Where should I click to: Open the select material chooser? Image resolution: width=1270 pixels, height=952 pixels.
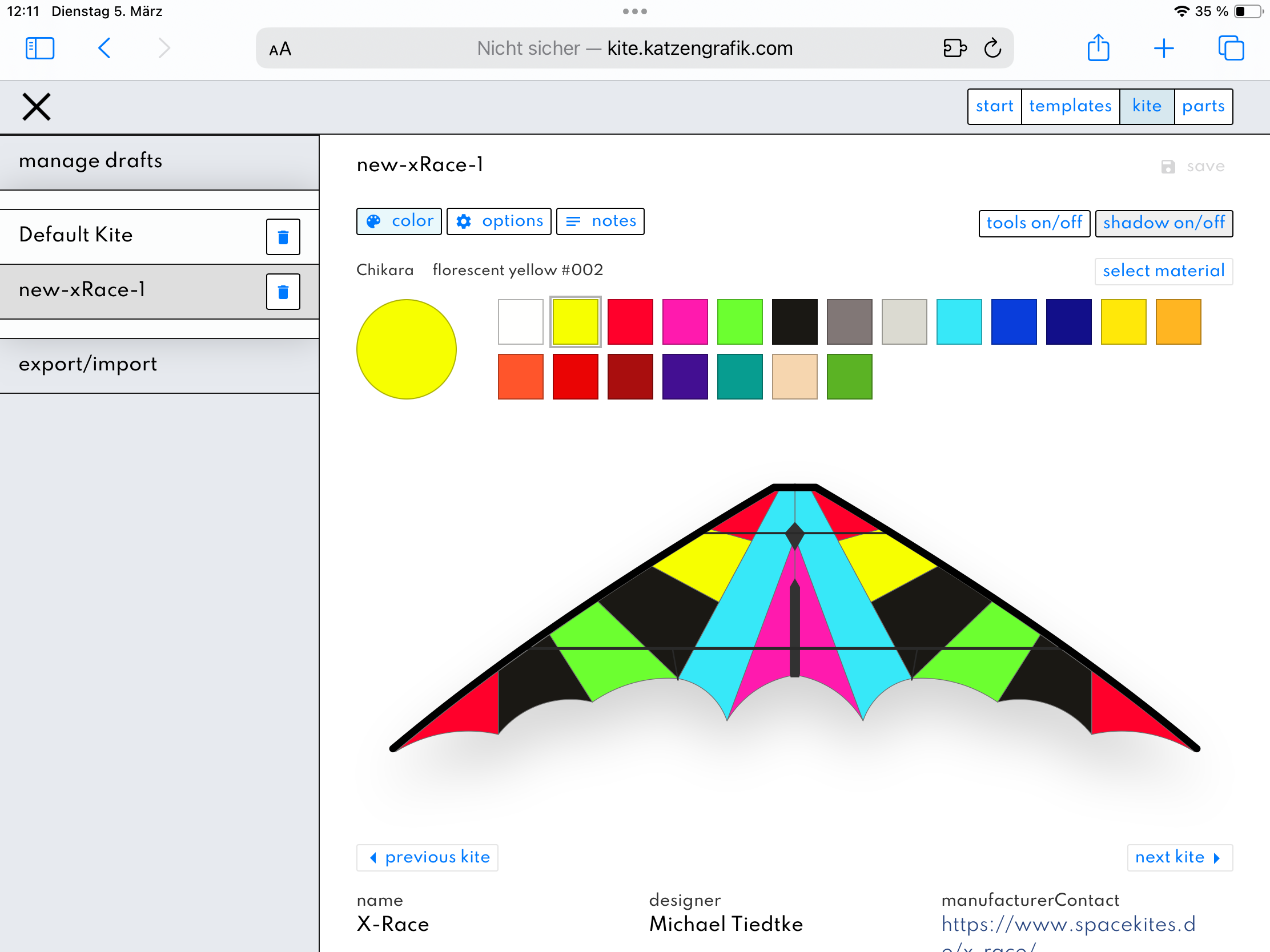pos(1163,271)
